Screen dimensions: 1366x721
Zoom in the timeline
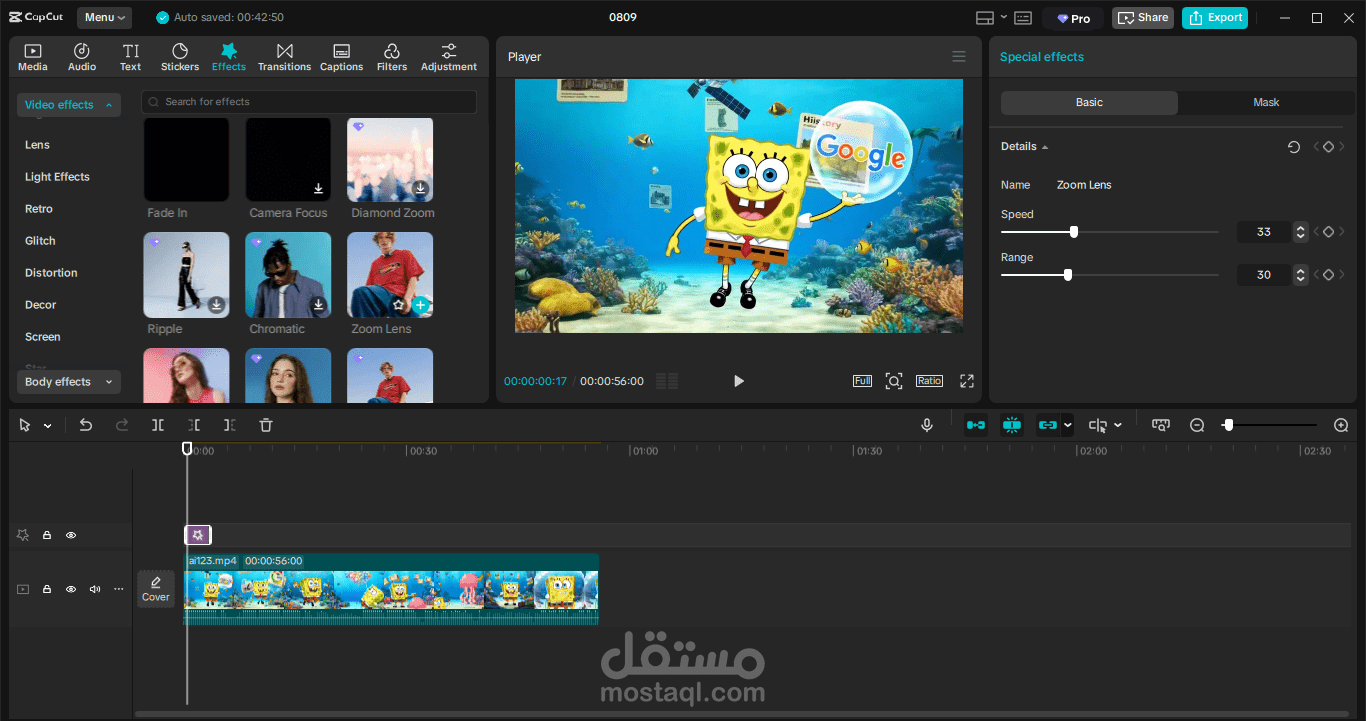point(1341,425)
